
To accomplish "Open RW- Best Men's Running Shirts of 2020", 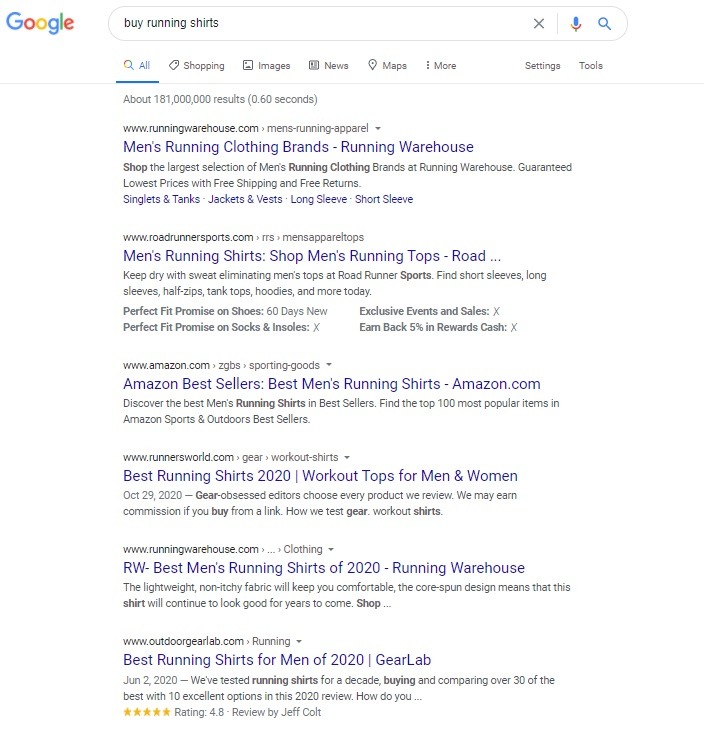I will pos(324,568).
